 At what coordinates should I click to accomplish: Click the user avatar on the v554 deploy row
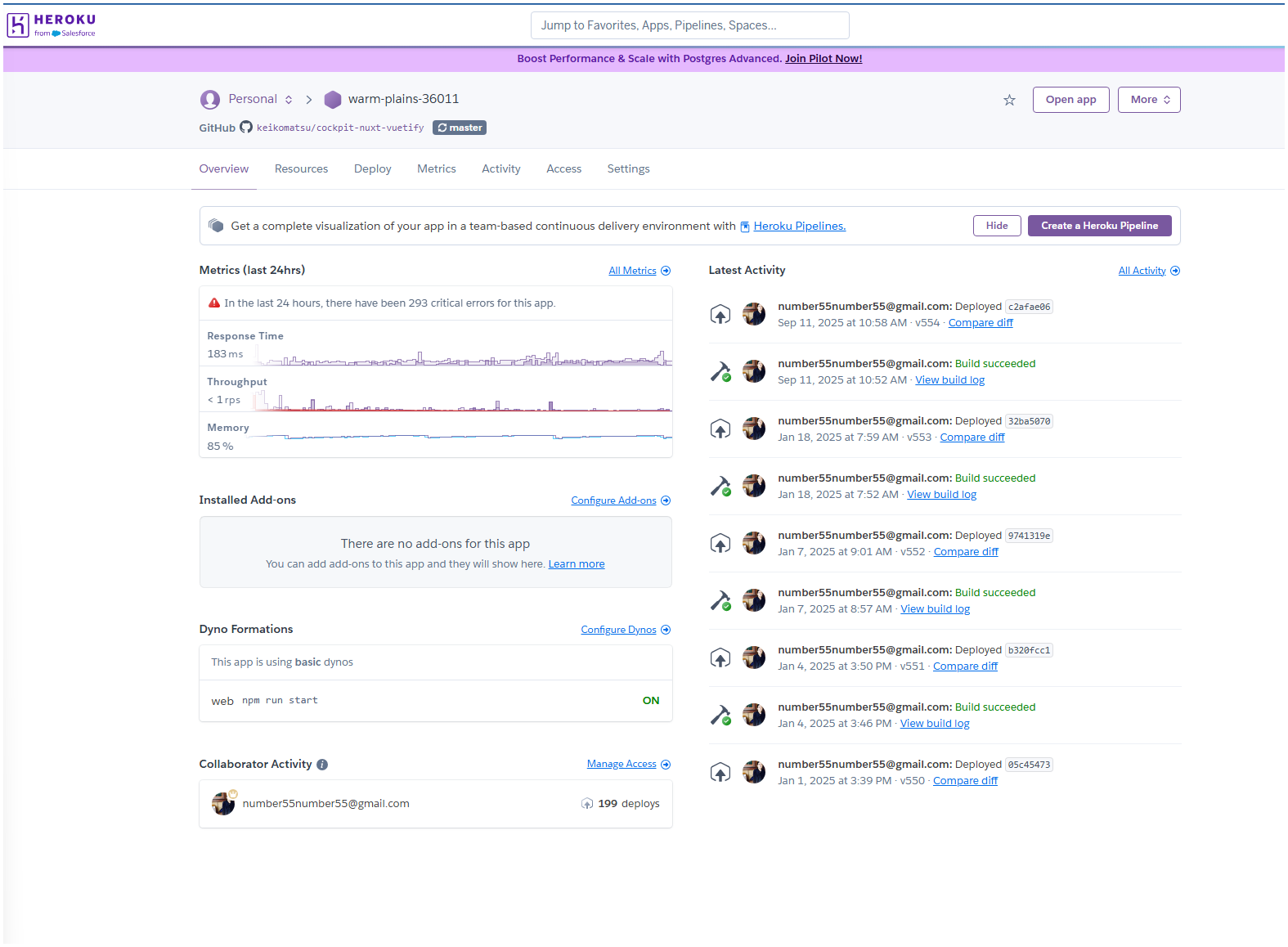point(754,314)
